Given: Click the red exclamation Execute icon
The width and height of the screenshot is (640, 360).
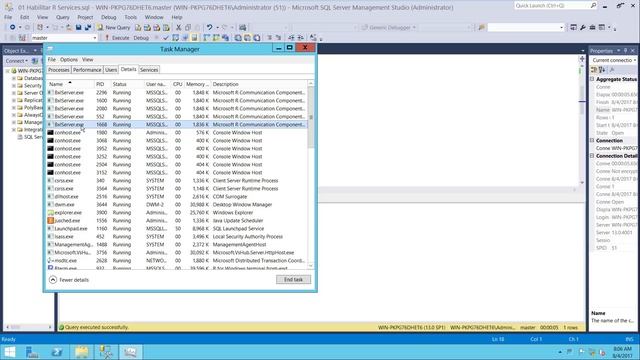Looking at the screenshot, I should [x=107, y=38].
